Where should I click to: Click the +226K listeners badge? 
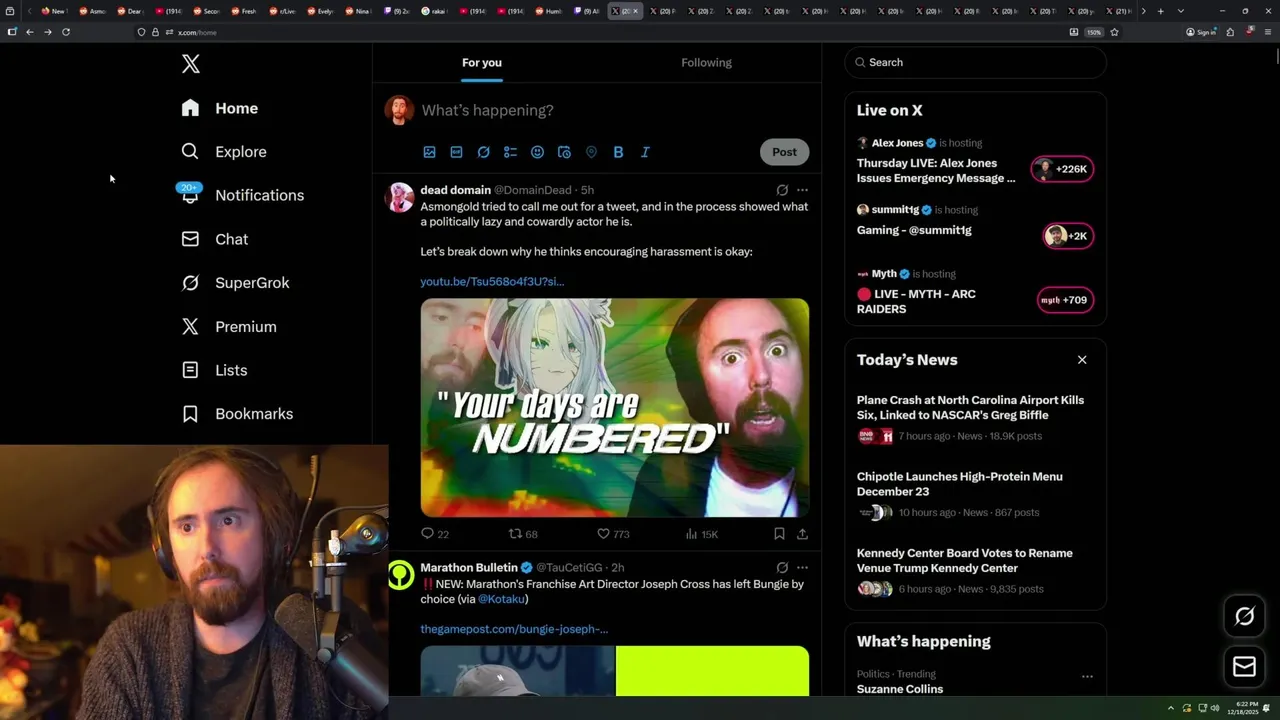click(1063, 169)
